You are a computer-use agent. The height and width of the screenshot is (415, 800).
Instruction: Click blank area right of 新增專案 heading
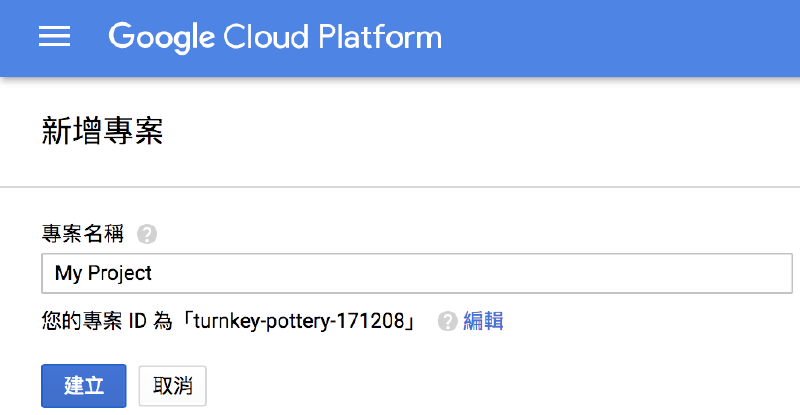coord(500,131)
